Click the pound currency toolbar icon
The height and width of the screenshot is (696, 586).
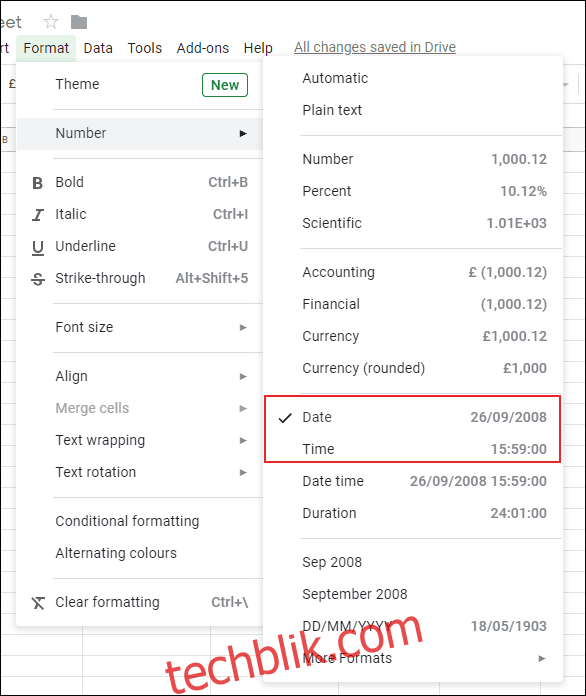pos(12,83)
